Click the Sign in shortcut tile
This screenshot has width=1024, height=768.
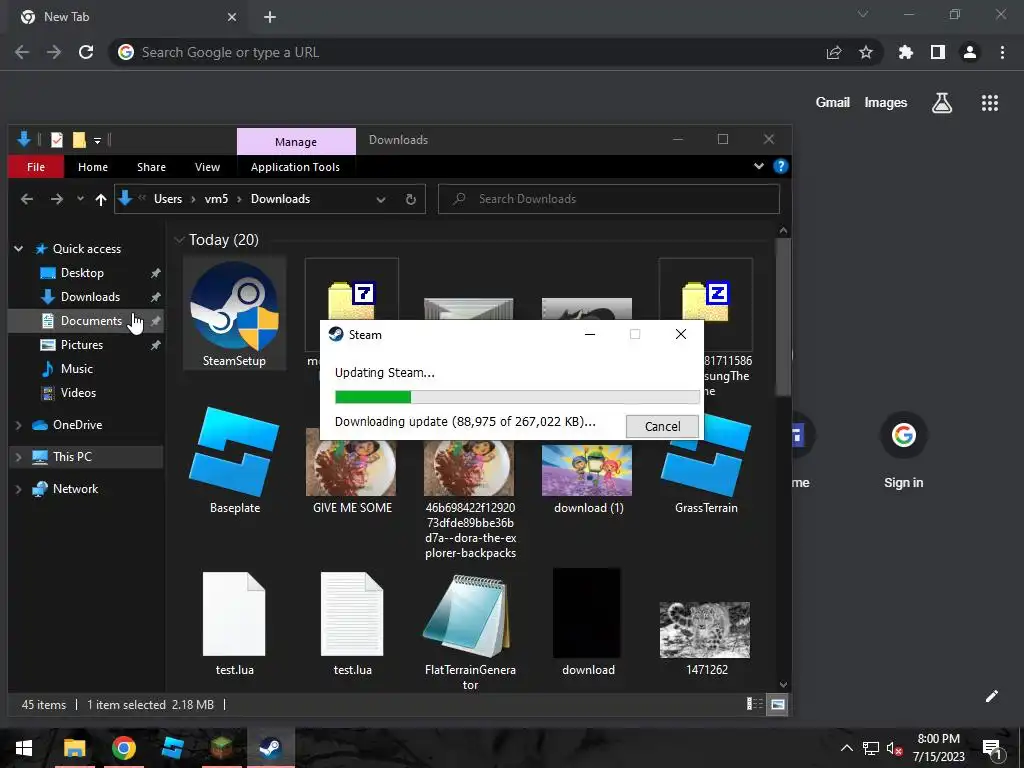[x=904, y=449]
